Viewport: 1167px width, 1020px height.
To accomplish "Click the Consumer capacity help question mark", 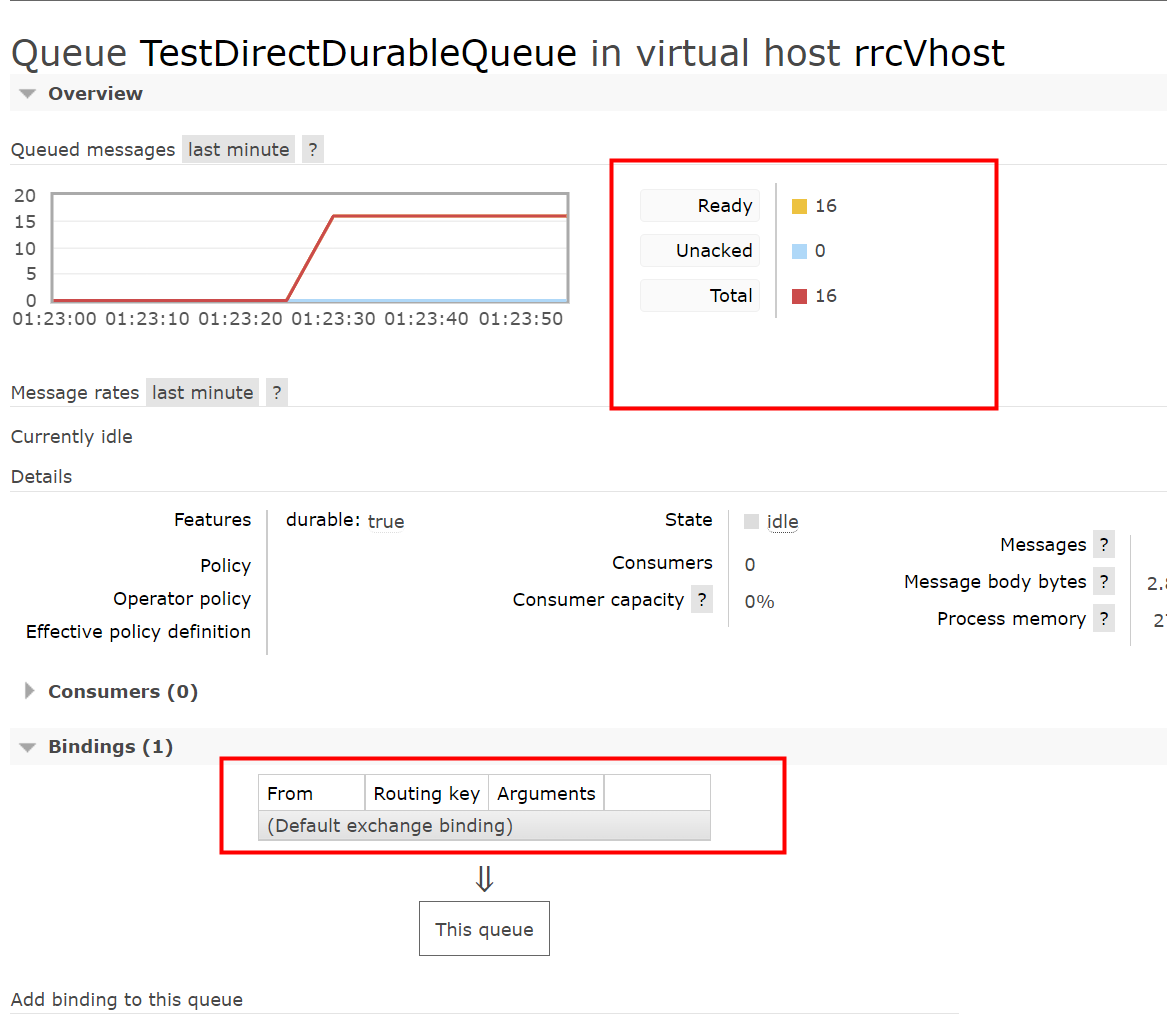I will pyautogui.click(x=702, y=600).
